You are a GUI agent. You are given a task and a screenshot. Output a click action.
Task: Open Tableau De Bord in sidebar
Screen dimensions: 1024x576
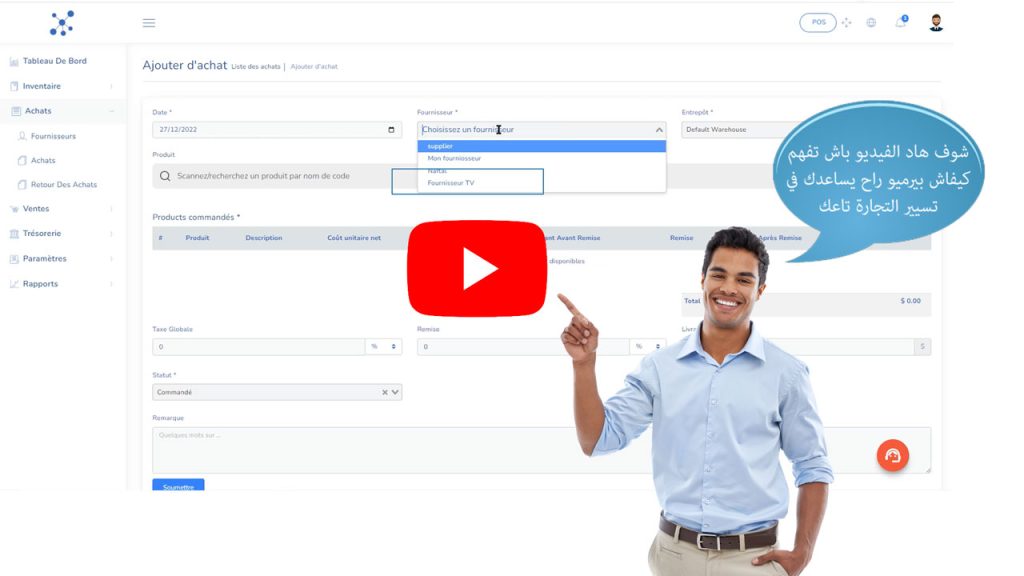point(54,61)
